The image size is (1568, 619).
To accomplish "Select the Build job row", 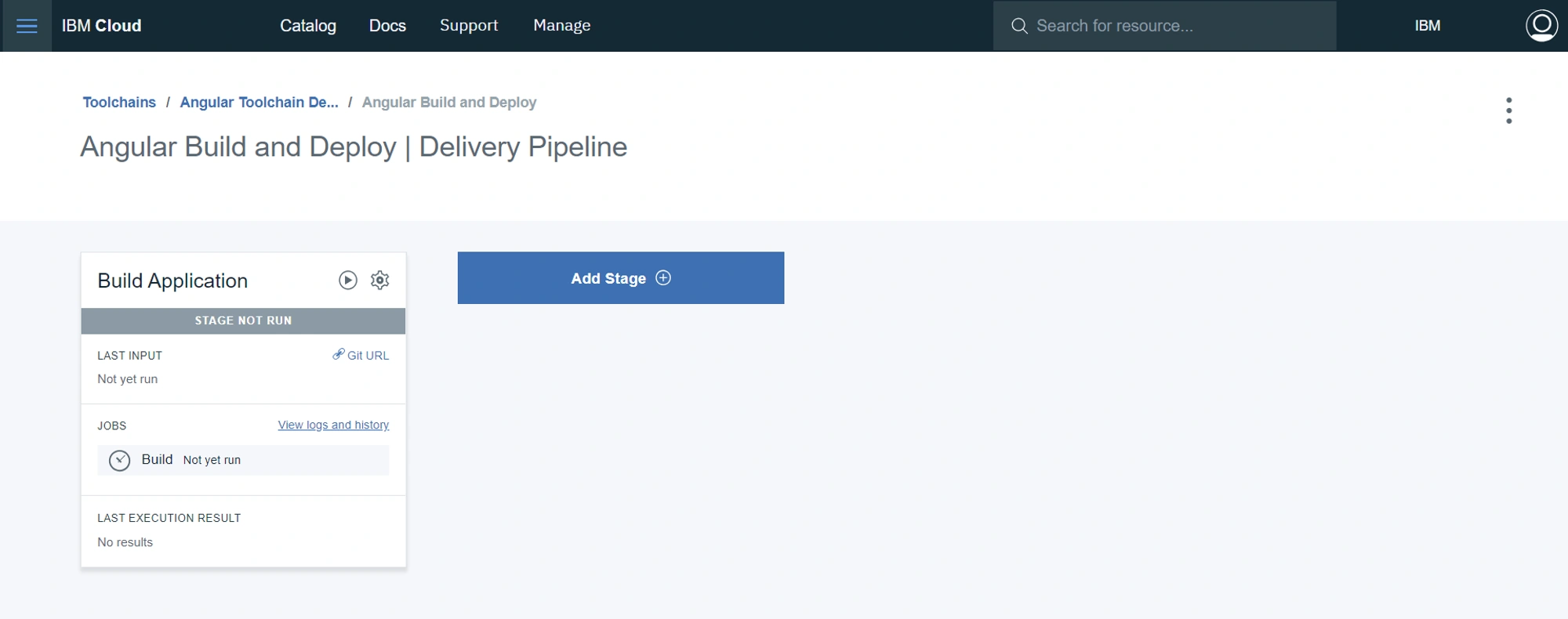I will pos(243,460).
